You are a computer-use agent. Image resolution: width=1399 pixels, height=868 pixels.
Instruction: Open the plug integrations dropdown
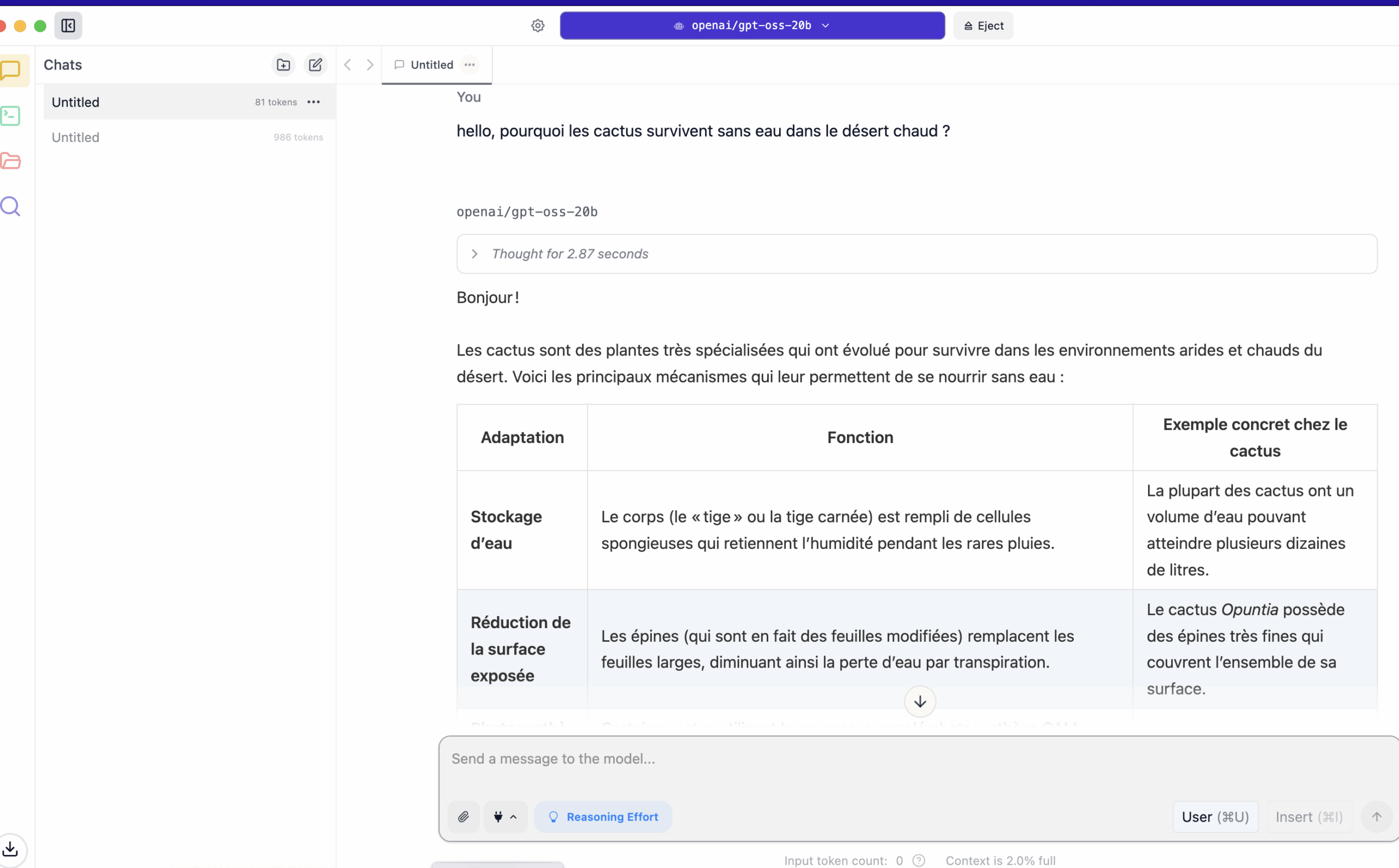[505, 816]
